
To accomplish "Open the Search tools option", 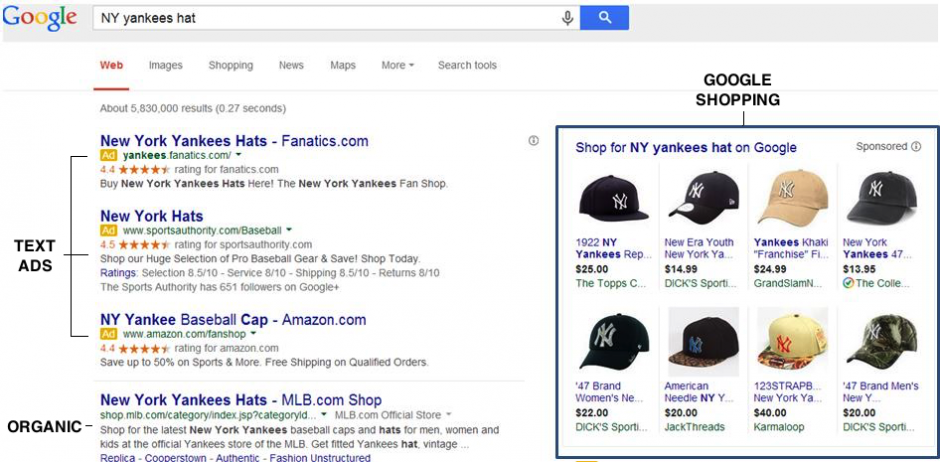I will click(467, 66).
